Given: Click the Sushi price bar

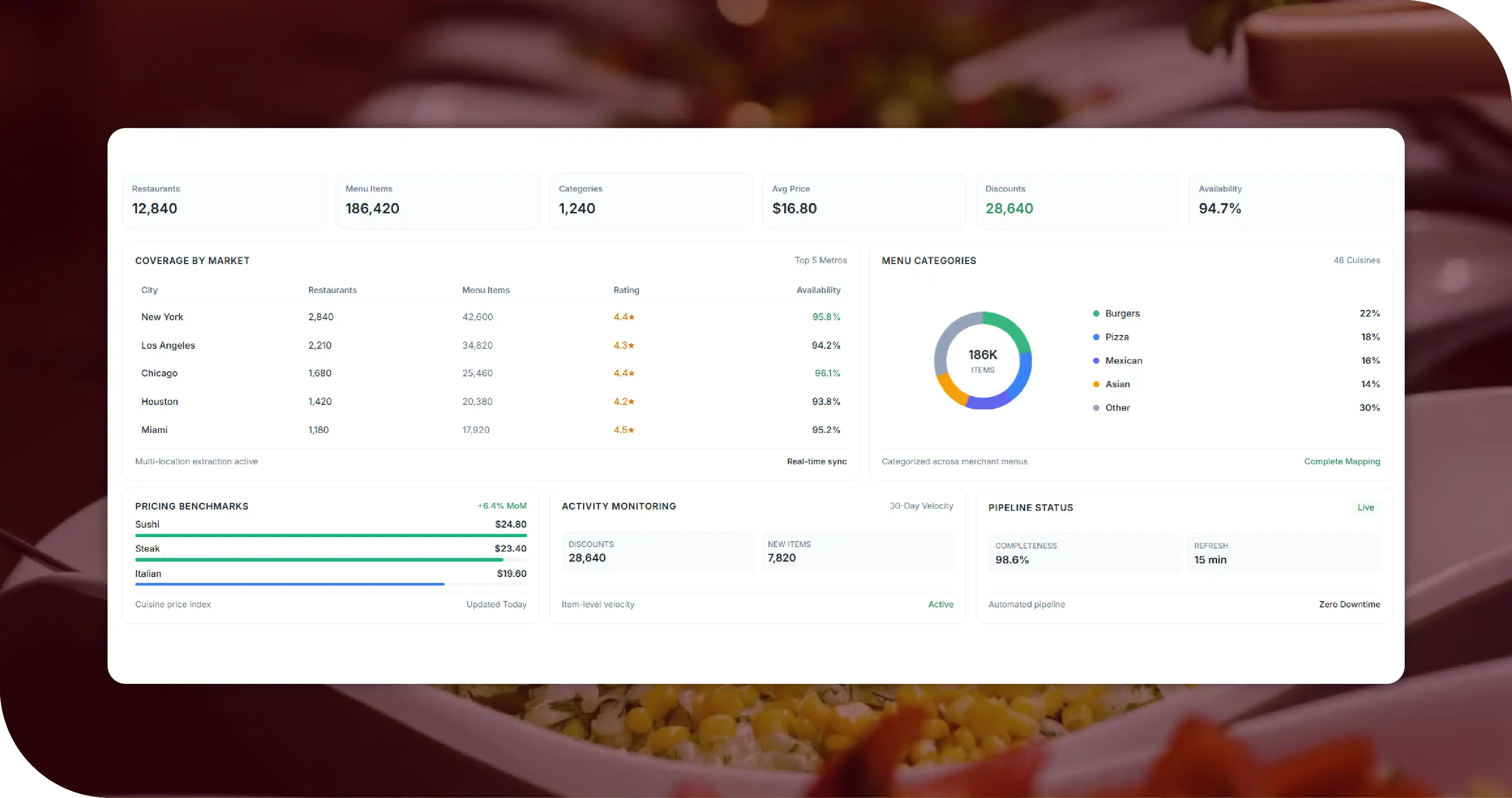Looking at the screenshot, I should [331, 535].
